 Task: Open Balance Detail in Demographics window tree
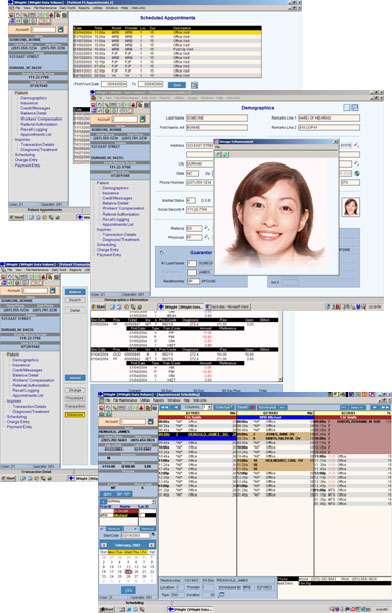[115, 203]
